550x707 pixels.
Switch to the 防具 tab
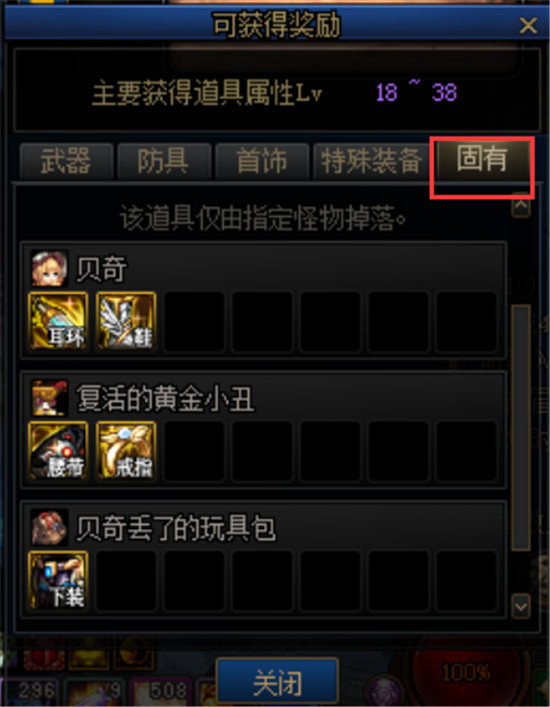164,161
